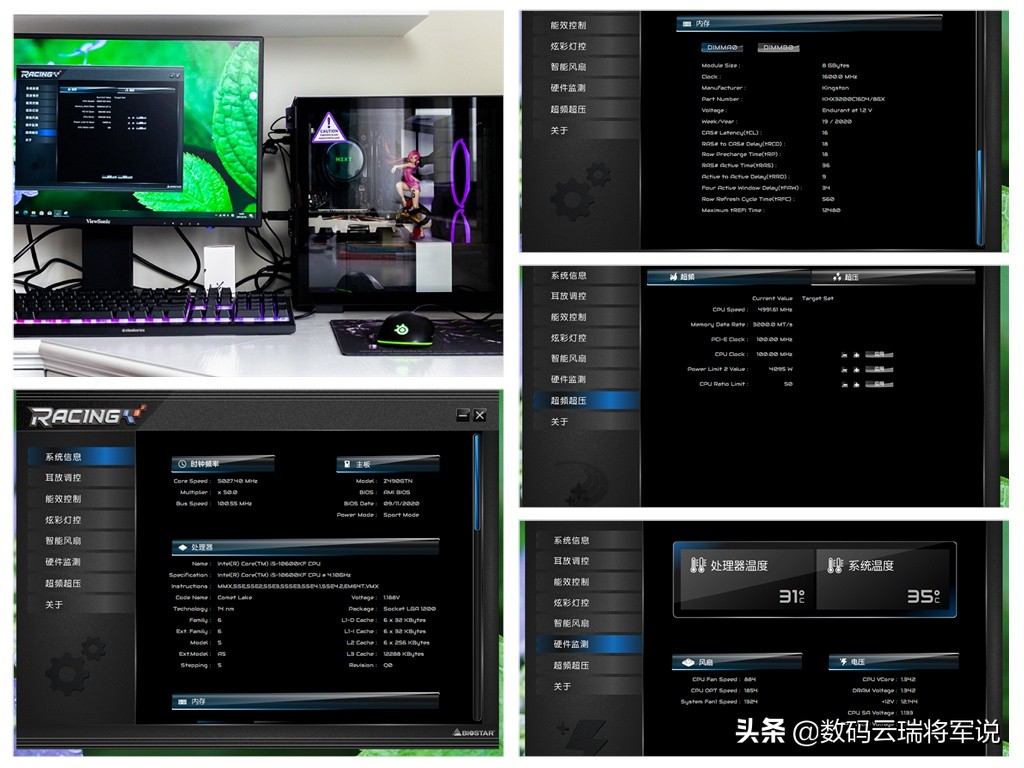
Task: Select 耳放调控 in the overclock panel sidebar
Action: pyautogui.click(x=585, y=296)
